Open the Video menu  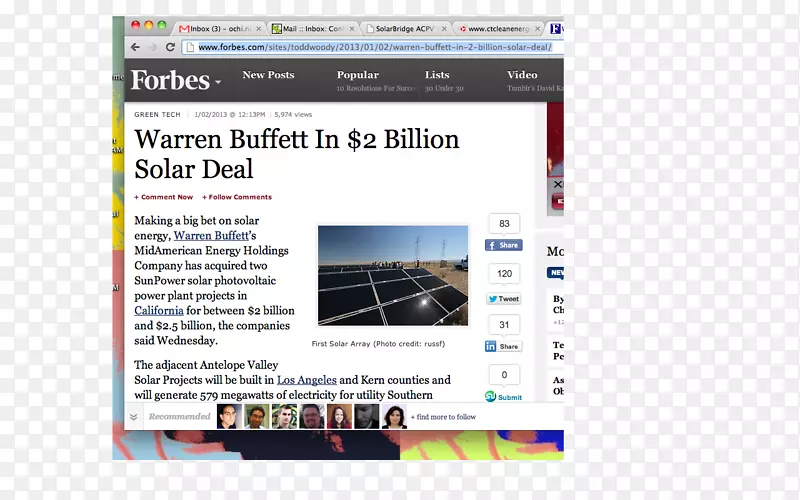coord(522,74)
